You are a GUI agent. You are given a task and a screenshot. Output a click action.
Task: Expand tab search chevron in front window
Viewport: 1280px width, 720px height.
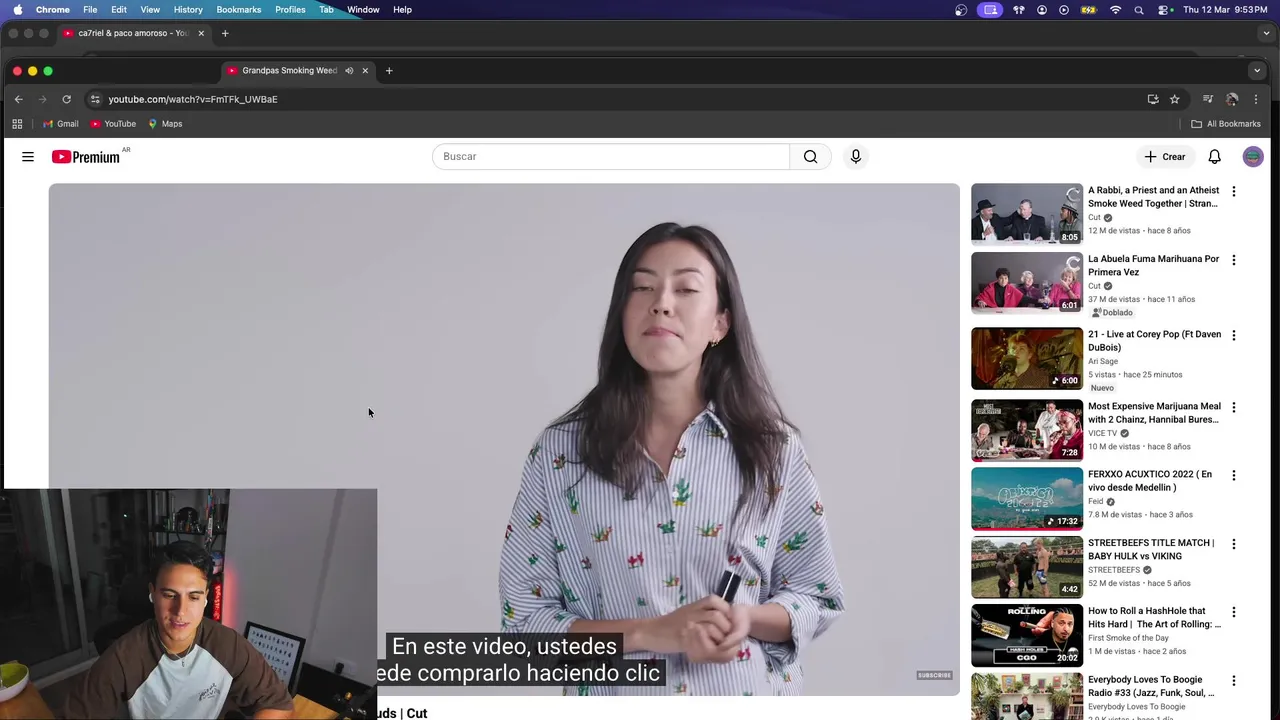[x=1257, y=71]
